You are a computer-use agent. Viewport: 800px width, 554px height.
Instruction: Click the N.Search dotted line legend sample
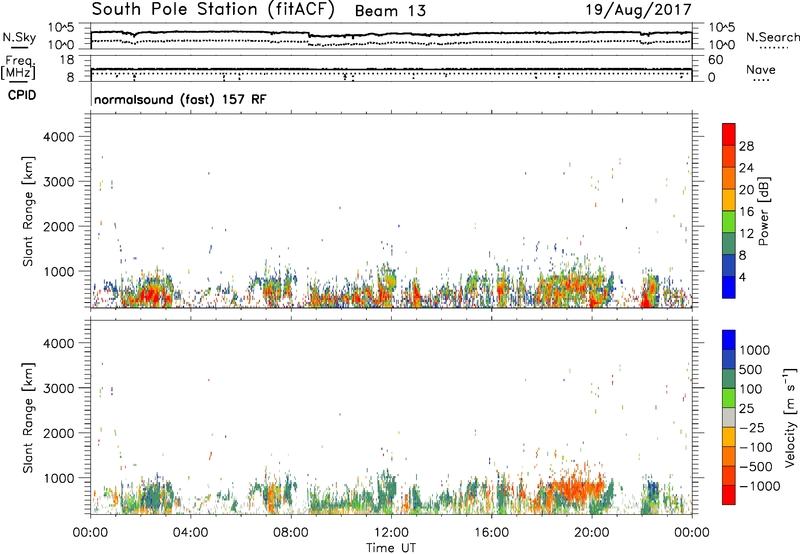774,47
